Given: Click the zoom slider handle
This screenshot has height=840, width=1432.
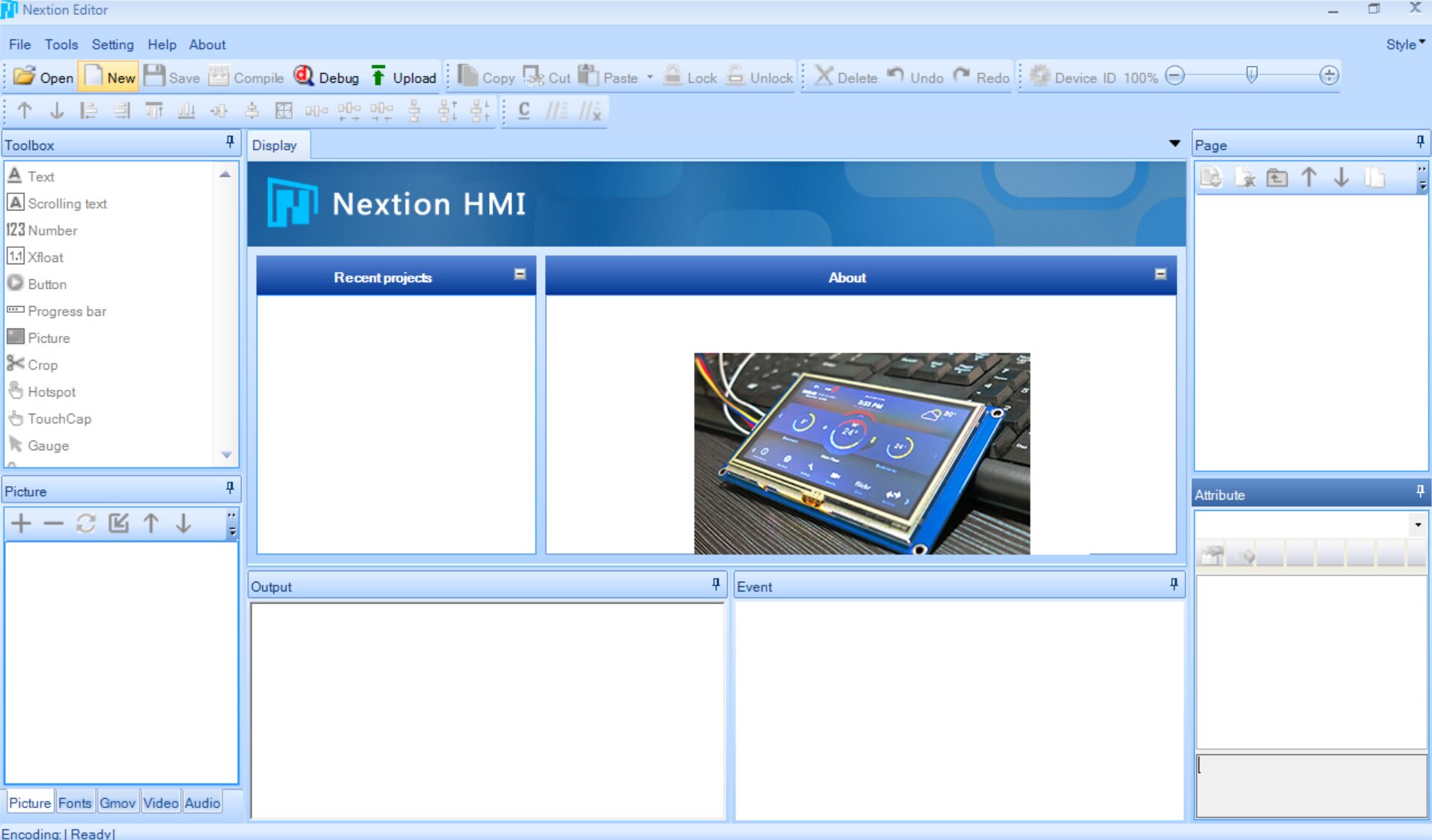Looking at the screenshot, I should coord(1252,75).
